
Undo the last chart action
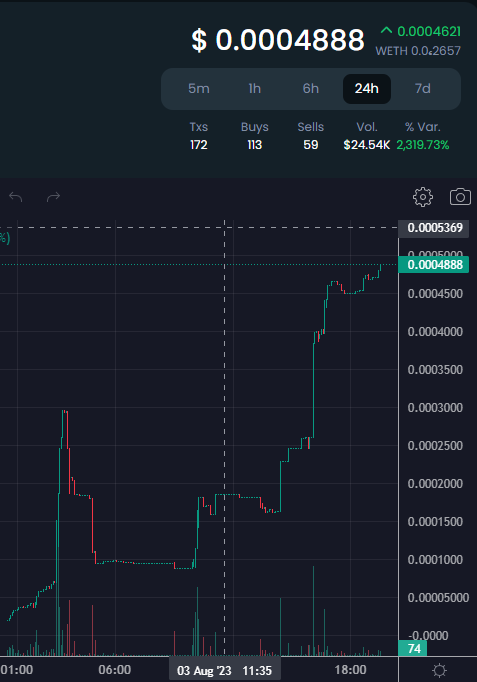(16, 197)
